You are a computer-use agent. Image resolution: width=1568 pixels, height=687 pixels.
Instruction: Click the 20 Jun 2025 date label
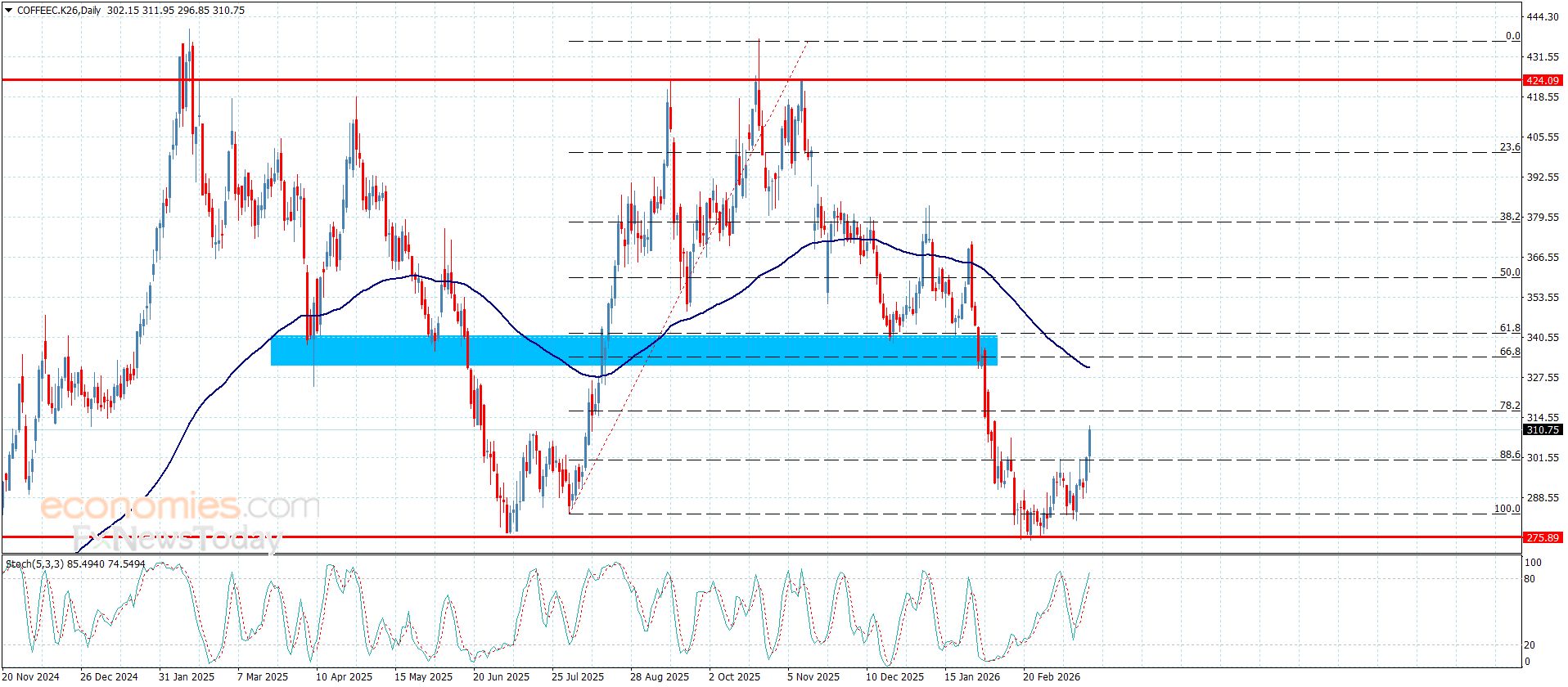coord(501,677)
